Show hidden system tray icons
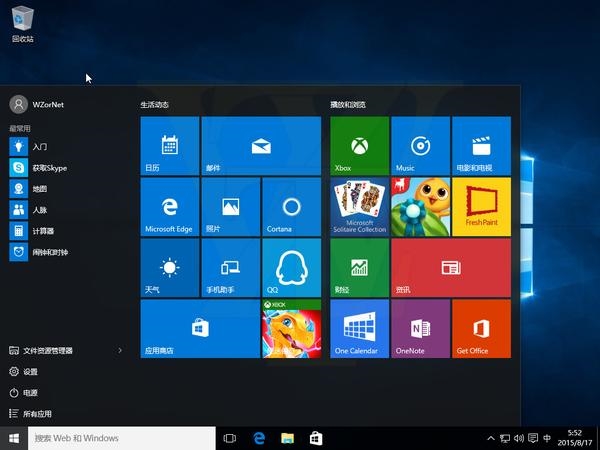The width and height of the screenshot is (600, 450). 491,438
